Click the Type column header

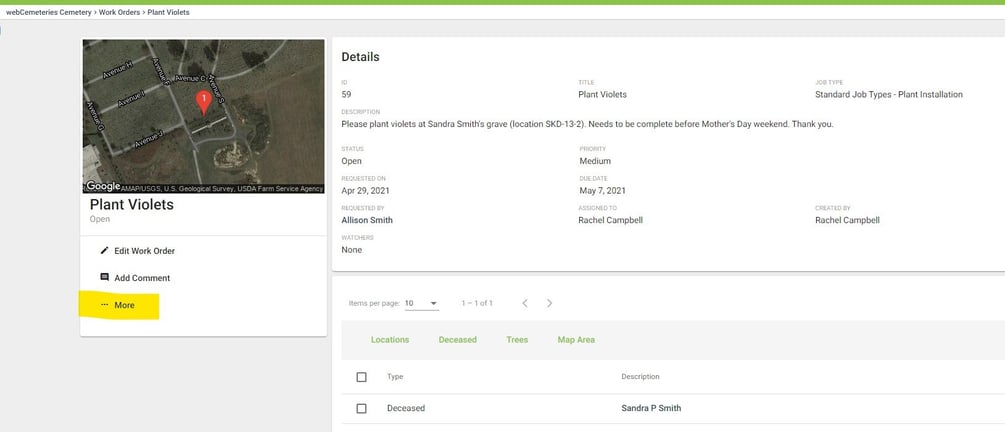[395, 377]
